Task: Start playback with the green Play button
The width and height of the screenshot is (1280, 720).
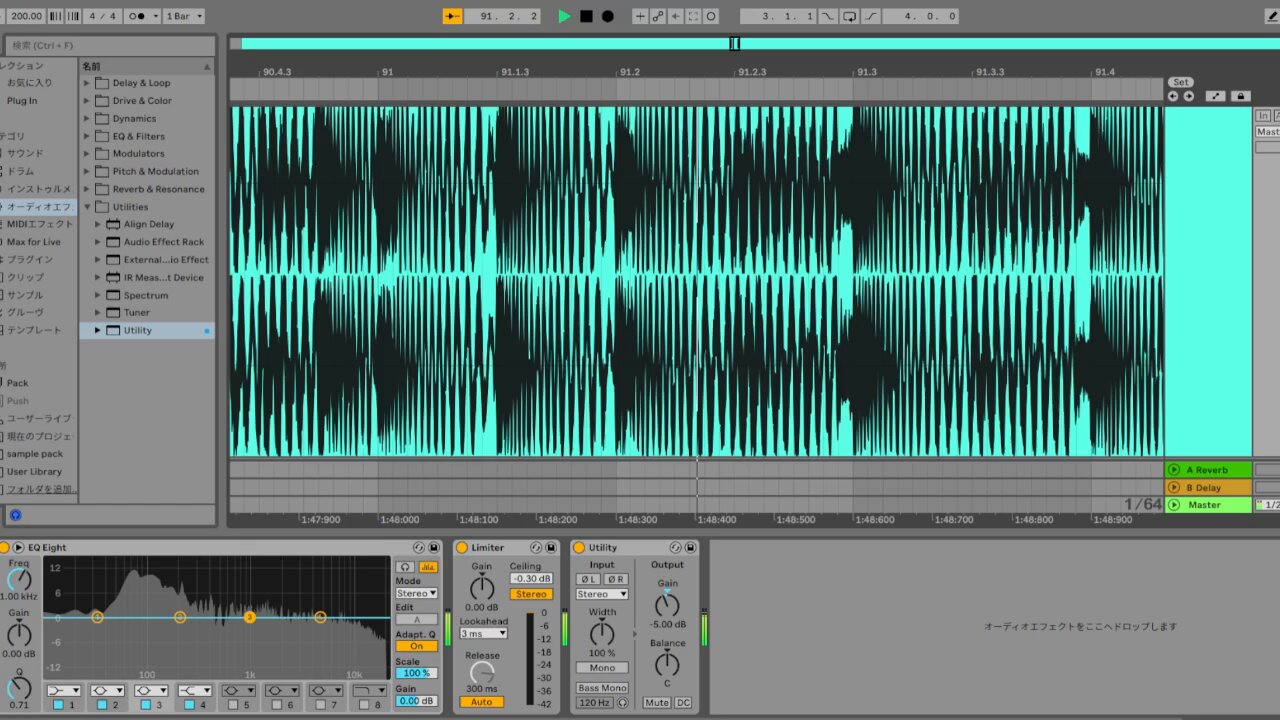Action: 565,16
